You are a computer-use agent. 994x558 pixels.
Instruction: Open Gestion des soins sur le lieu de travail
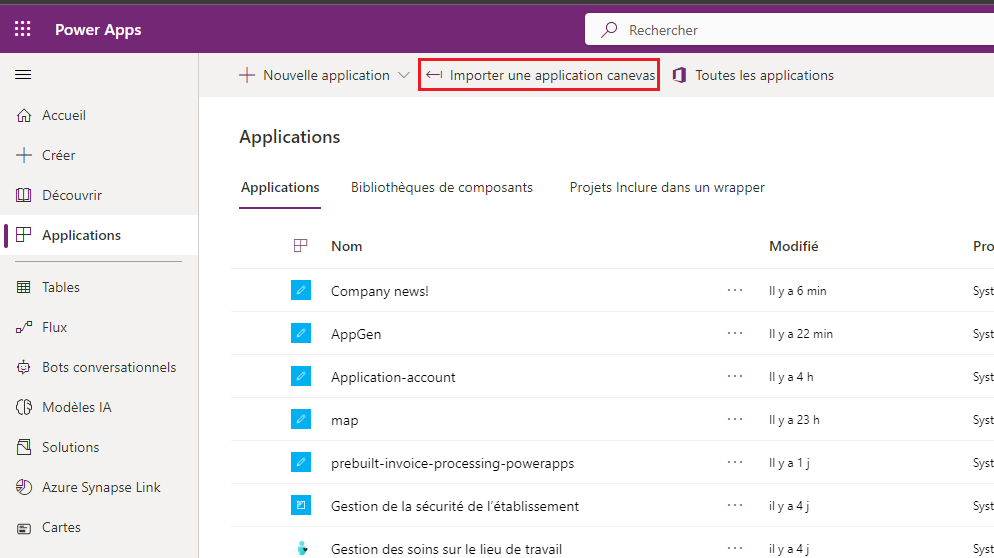point(447,549)
